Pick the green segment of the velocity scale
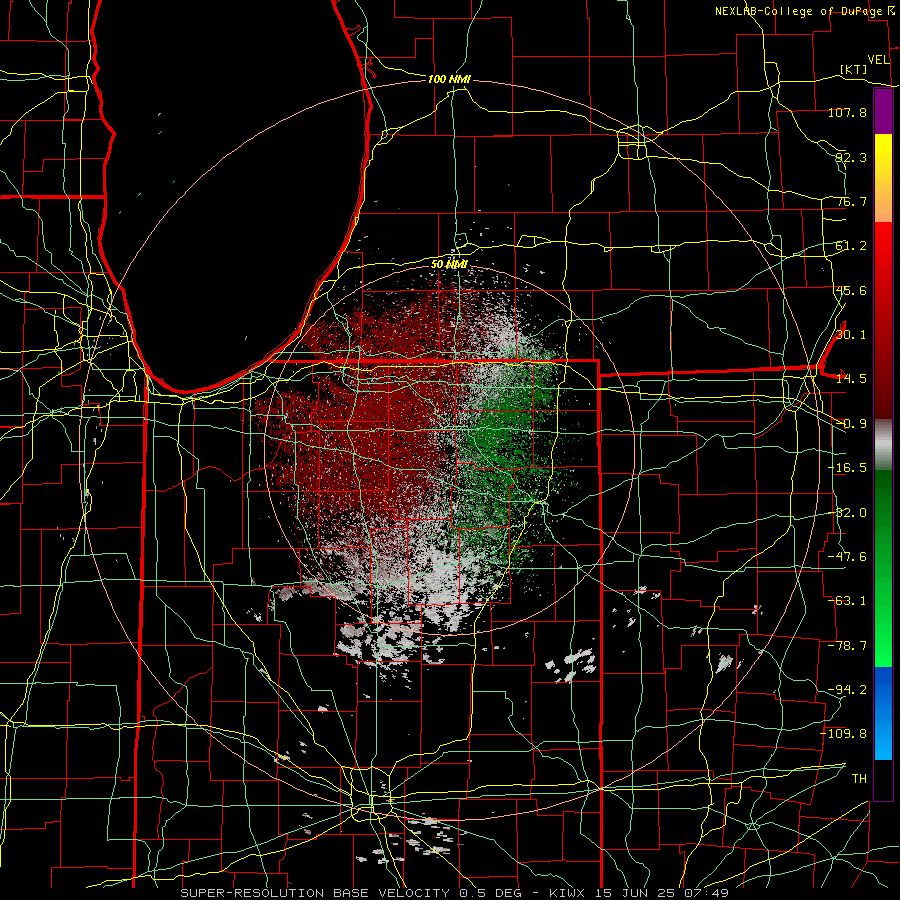 coord(883,568)
